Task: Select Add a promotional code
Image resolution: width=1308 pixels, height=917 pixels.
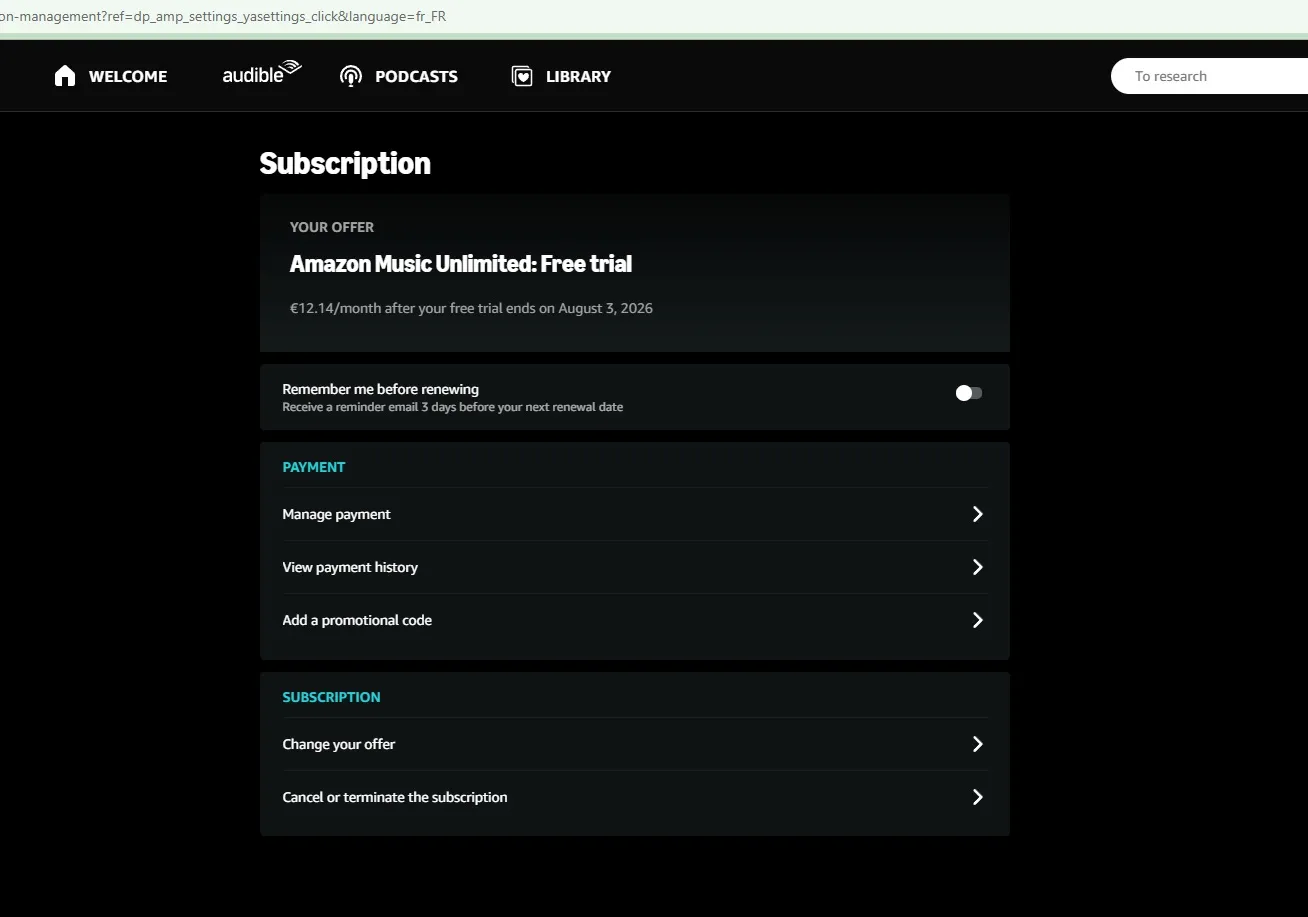Action: (635, 620)
